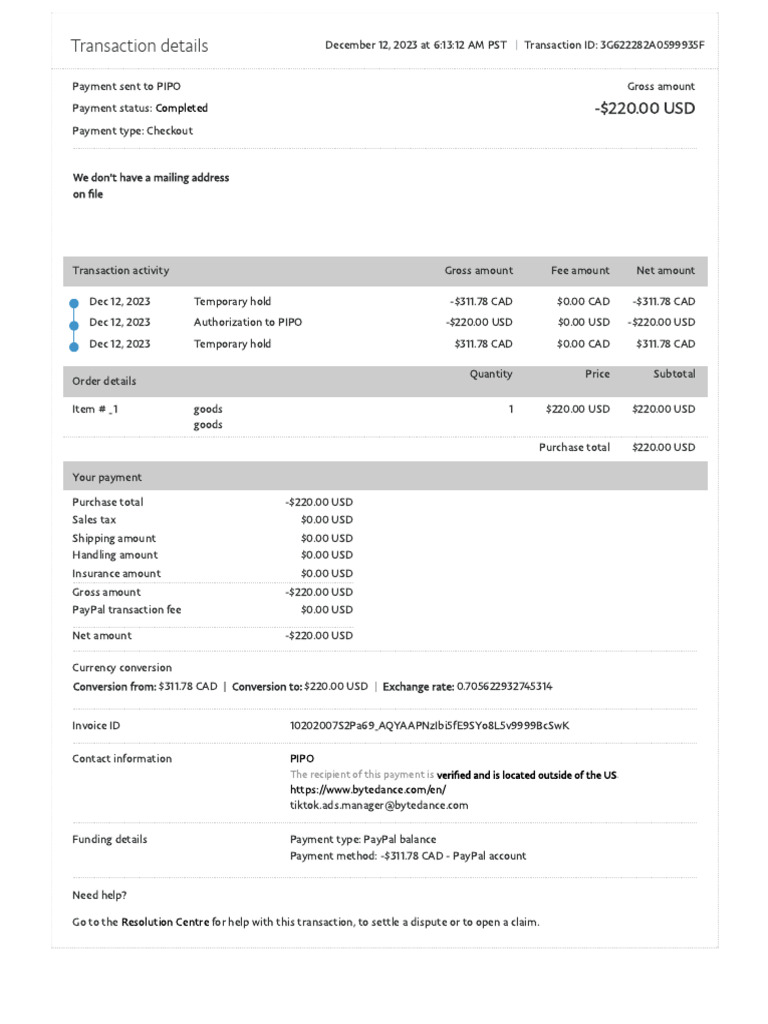The width and height of the screenshot is (768, 1024).
Task: Click the Transaction activity header
Action: 120,270
